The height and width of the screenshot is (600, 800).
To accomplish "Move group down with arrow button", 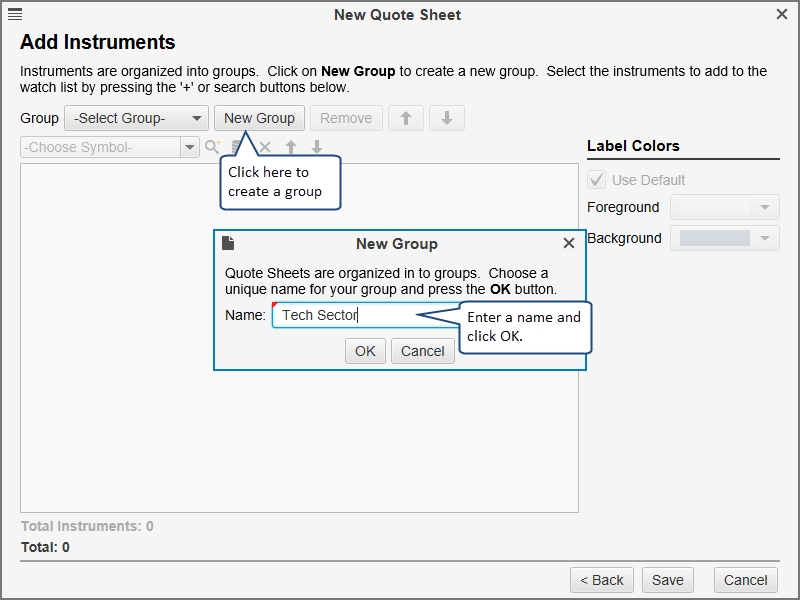I will tap(447, 118).
